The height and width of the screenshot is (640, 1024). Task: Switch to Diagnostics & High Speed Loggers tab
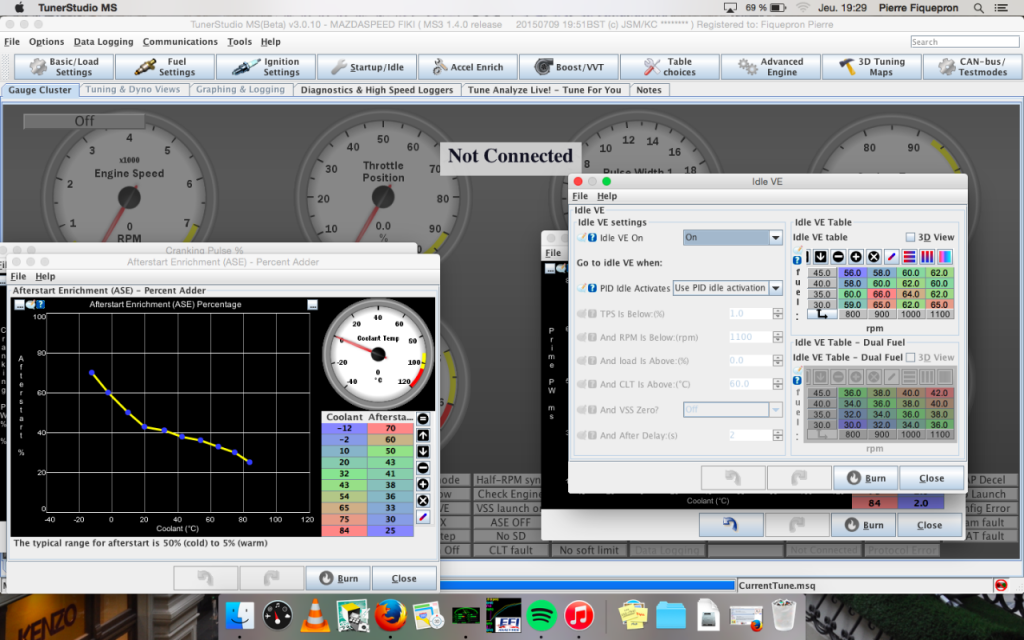tap(377, 90)
